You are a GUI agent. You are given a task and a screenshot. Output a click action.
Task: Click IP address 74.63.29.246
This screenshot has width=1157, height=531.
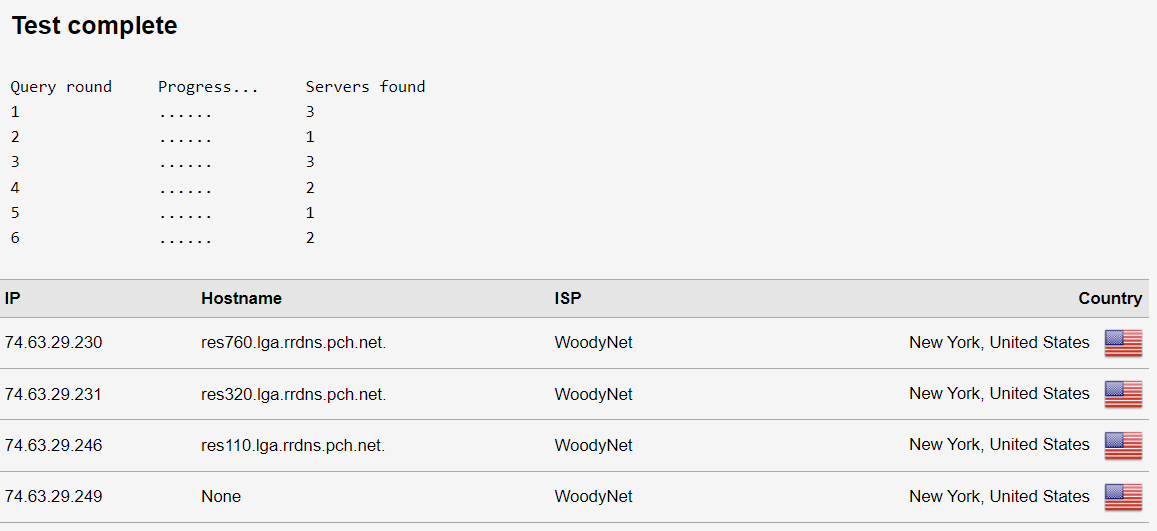coord(53,445)
